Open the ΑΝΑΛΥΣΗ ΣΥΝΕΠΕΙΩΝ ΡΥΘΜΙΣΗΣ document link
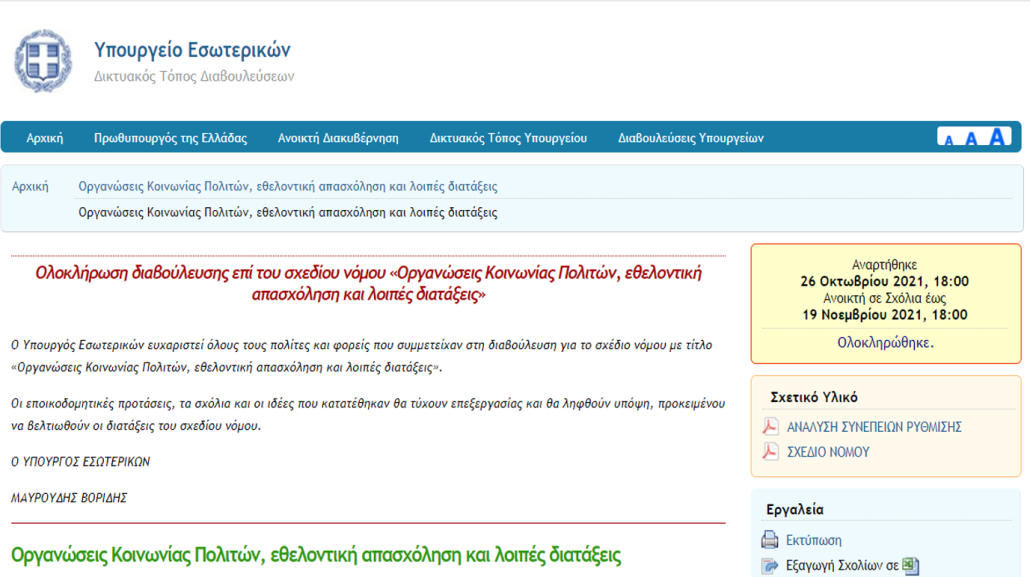The image size is (1030, 577). pos(874,427)
